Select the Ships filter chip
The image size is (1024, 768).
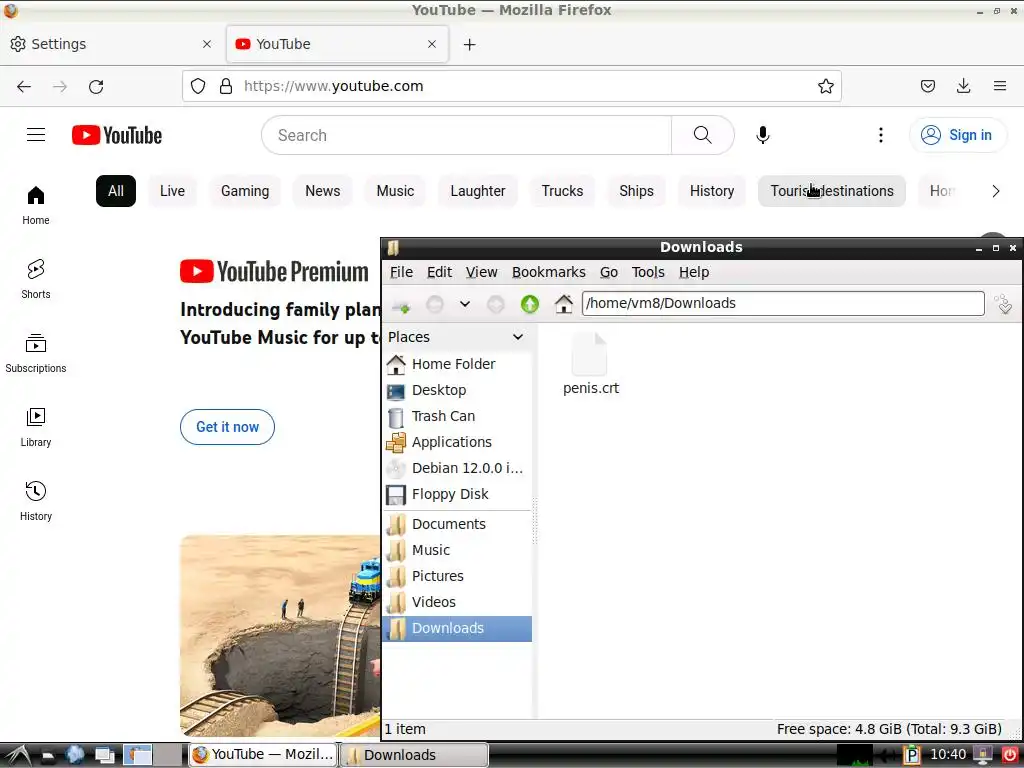click(636, 191)
